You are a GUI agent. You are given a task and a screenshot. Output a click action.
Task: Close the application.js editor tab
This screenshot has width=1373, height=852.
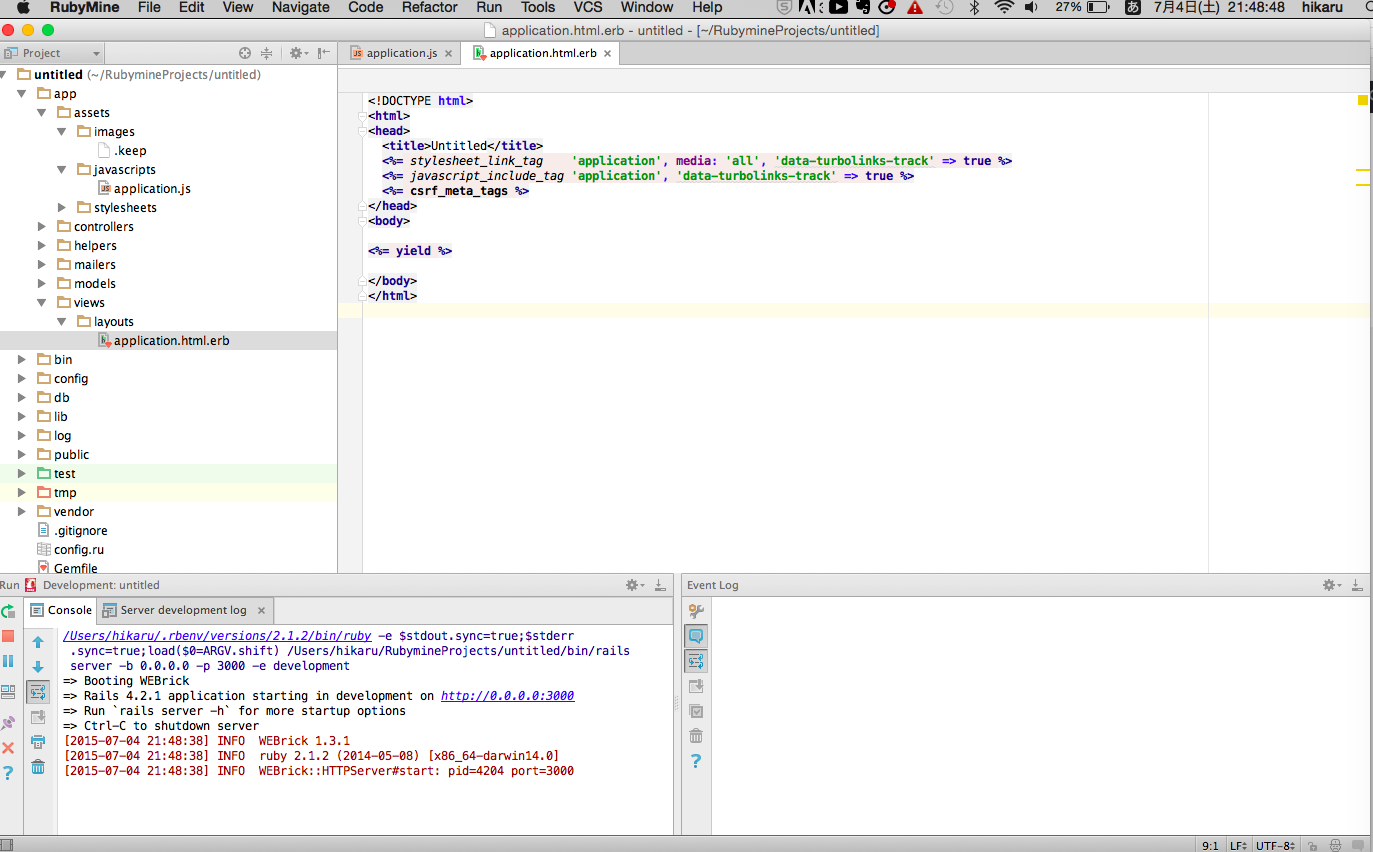click(448, 53)
